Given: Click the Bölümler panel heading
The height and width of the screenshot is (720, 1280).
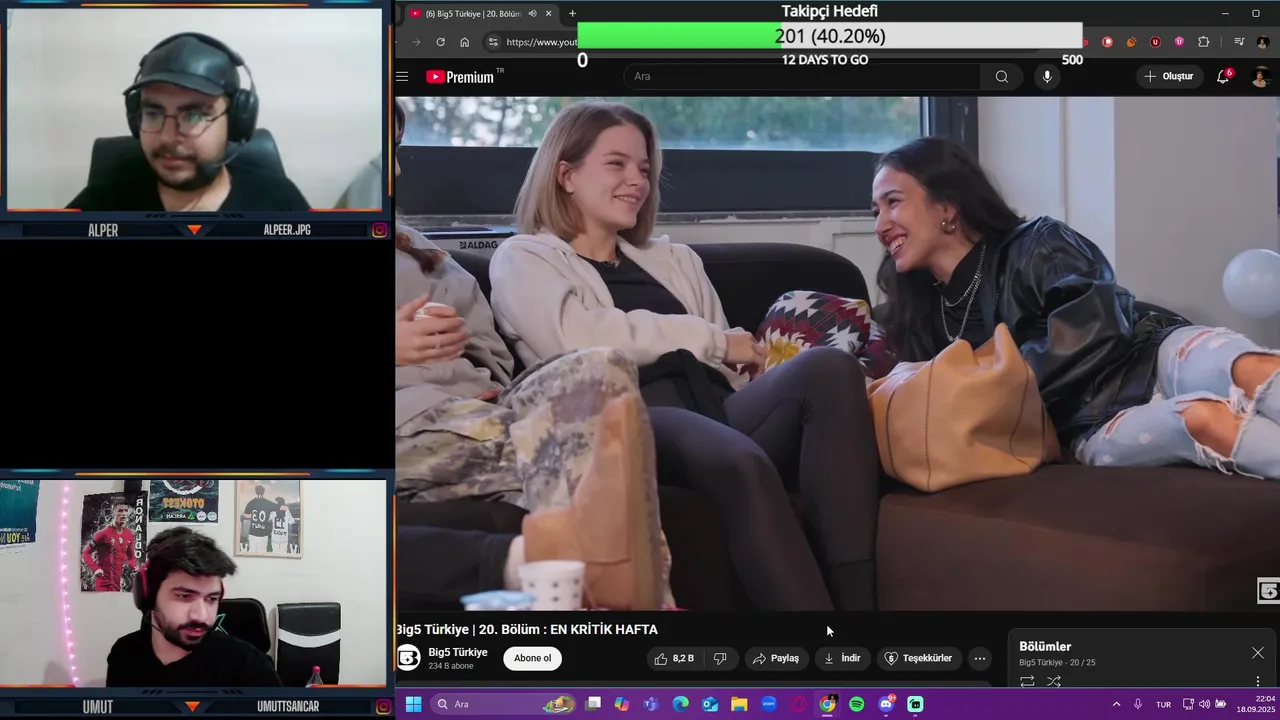Looking at the screenshot, I should (1045, 647).
